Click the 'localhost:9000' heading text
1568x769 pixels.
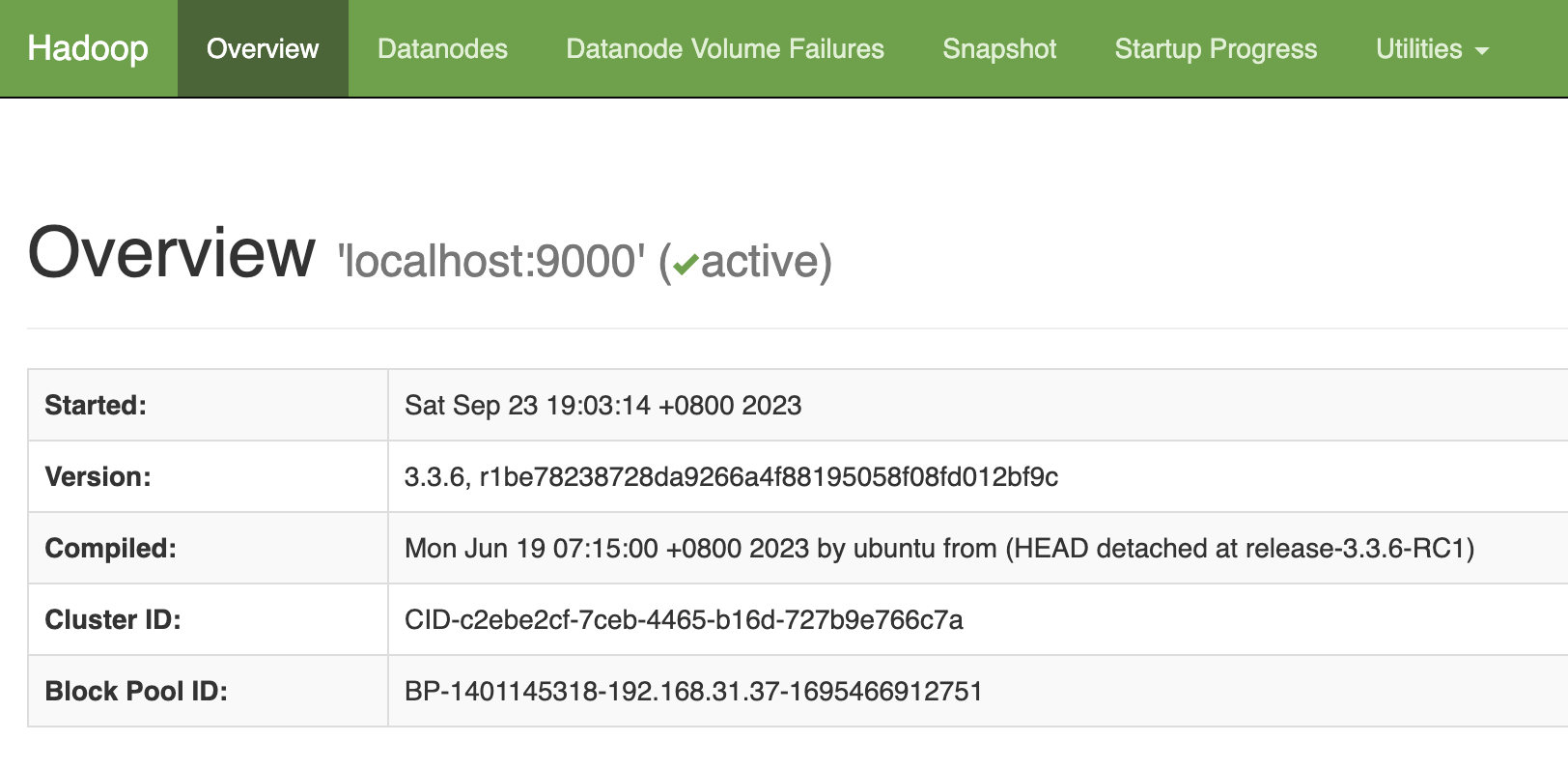(x=490, y=261)
